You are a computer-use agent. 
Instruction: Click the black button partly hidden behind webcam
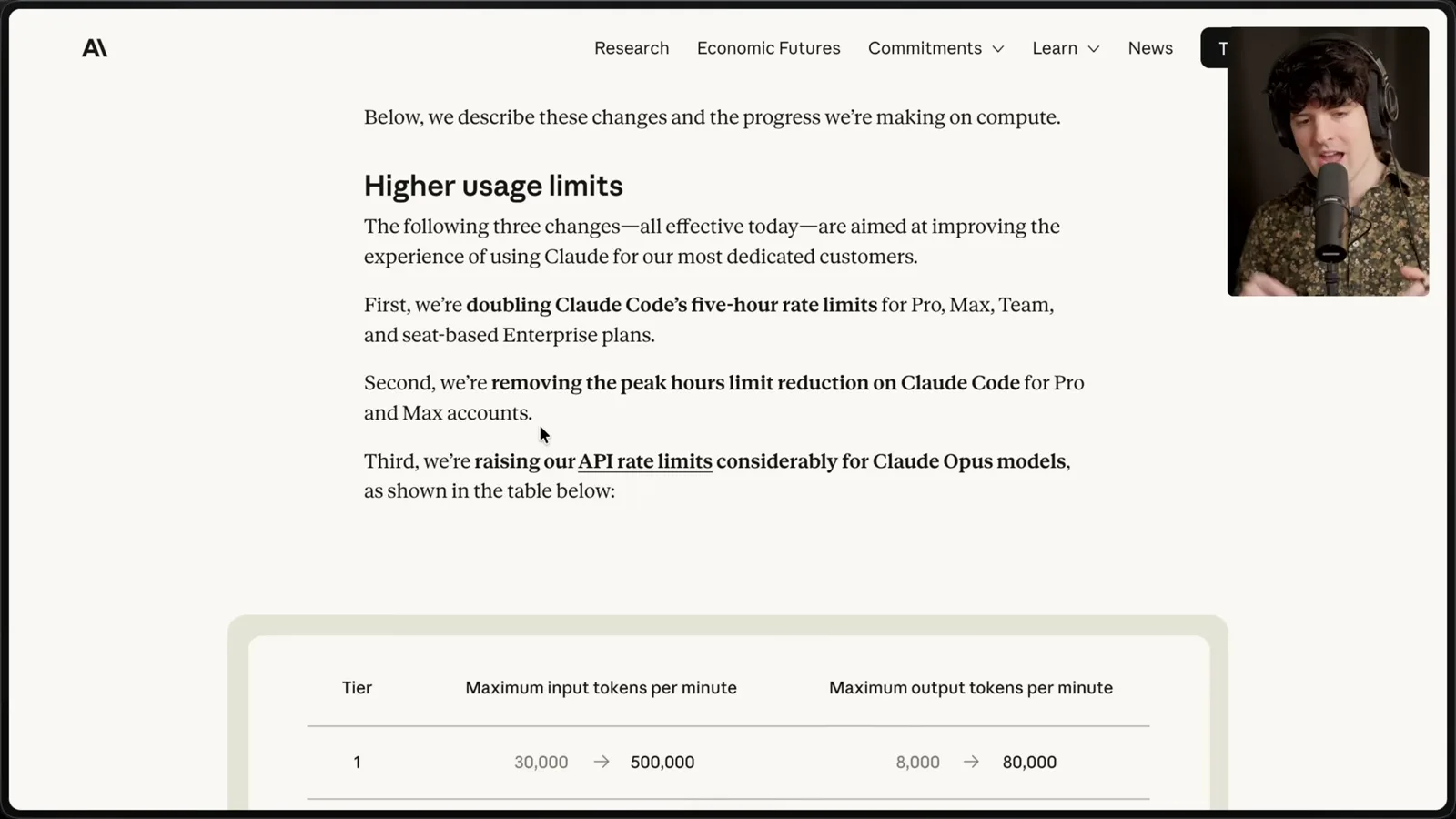pyautogui.click(x=1215, y=48)
